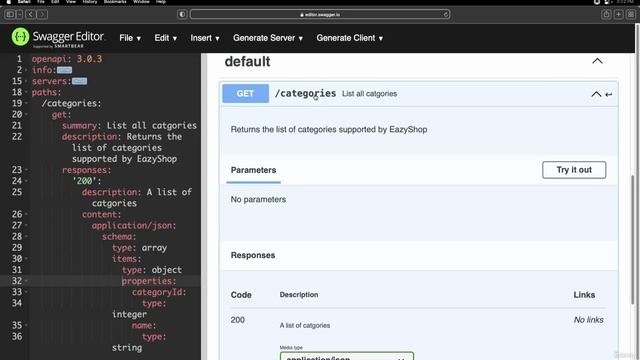Click the 'type: object' code line
Screen dimensions: 640x360
click(152, 270)
